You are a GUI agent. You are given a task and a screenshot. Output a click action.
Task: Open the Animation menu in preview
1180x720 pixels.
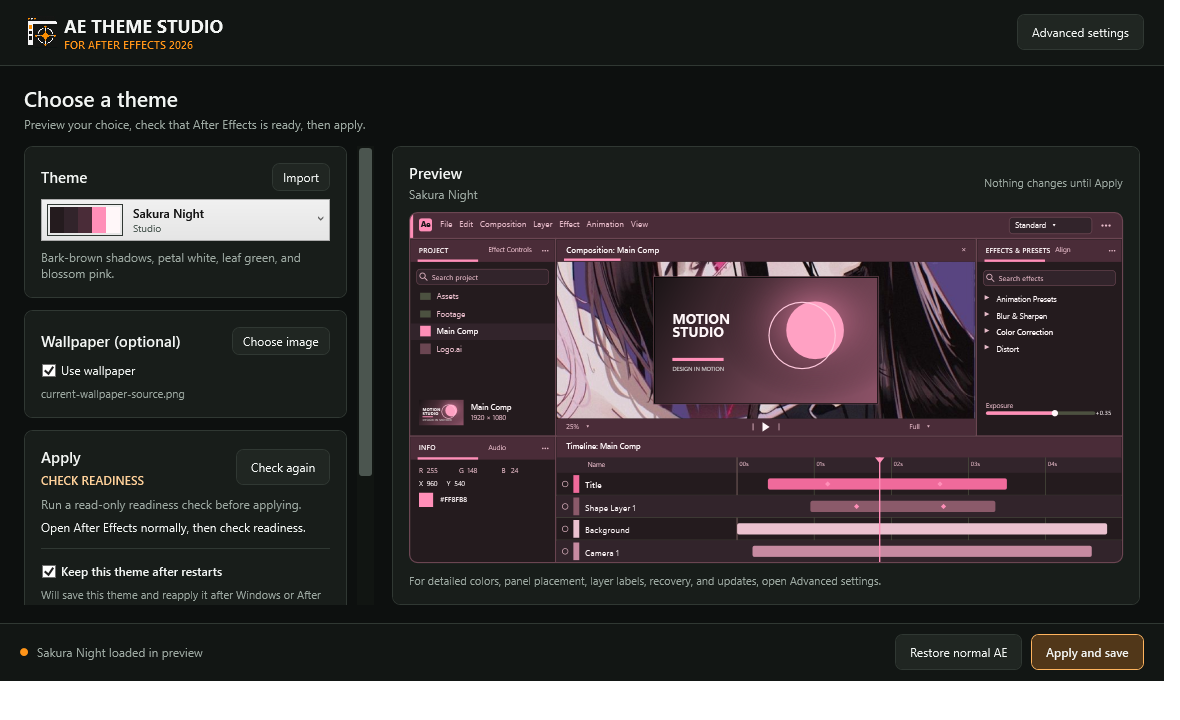(605, 224)
